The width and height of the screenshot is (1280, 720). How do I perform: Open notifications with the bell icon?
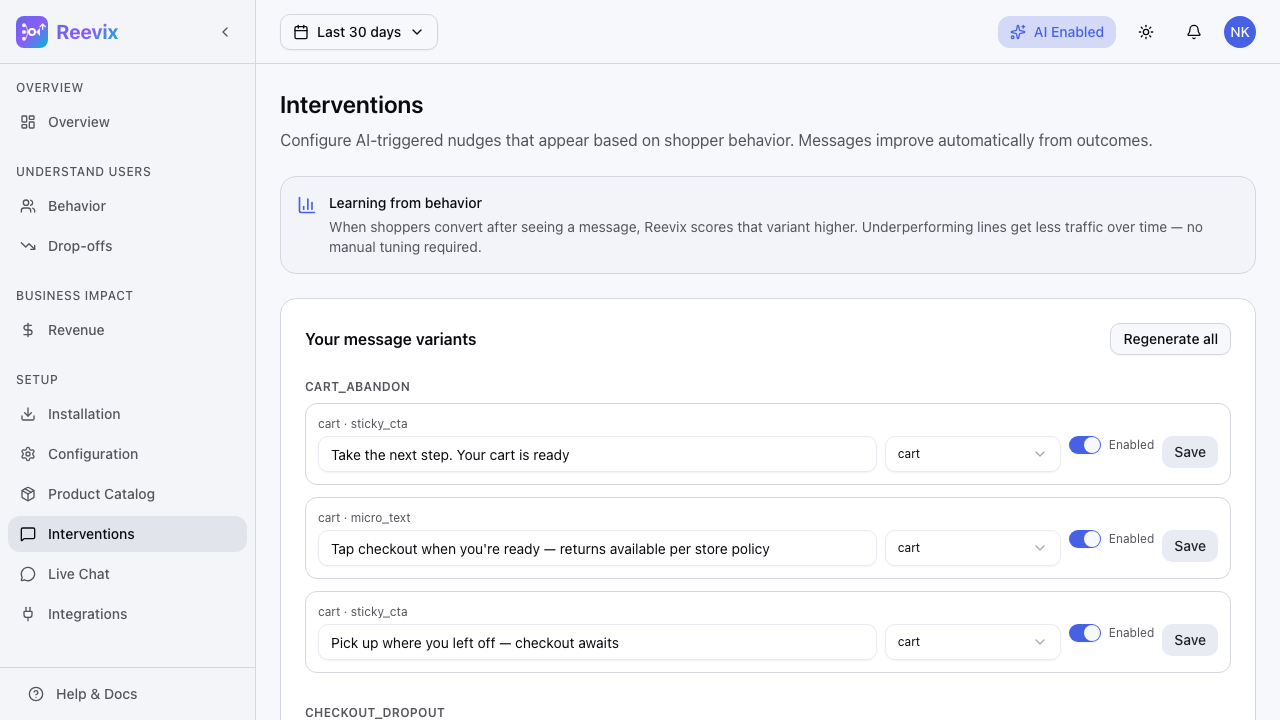[x=1194, y=32]
